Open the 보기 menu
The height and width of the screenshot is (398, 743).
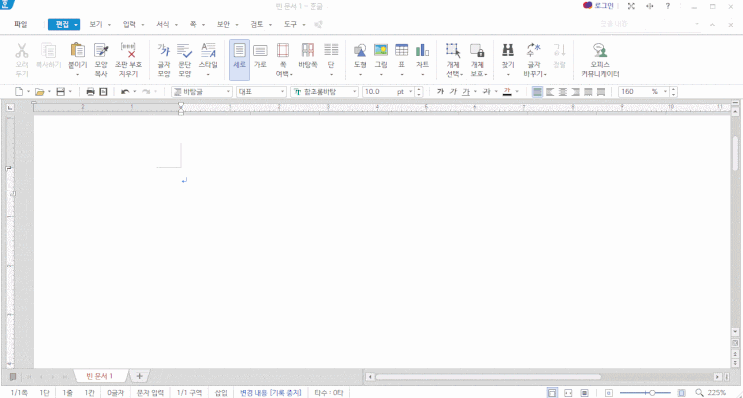point(96,25)
